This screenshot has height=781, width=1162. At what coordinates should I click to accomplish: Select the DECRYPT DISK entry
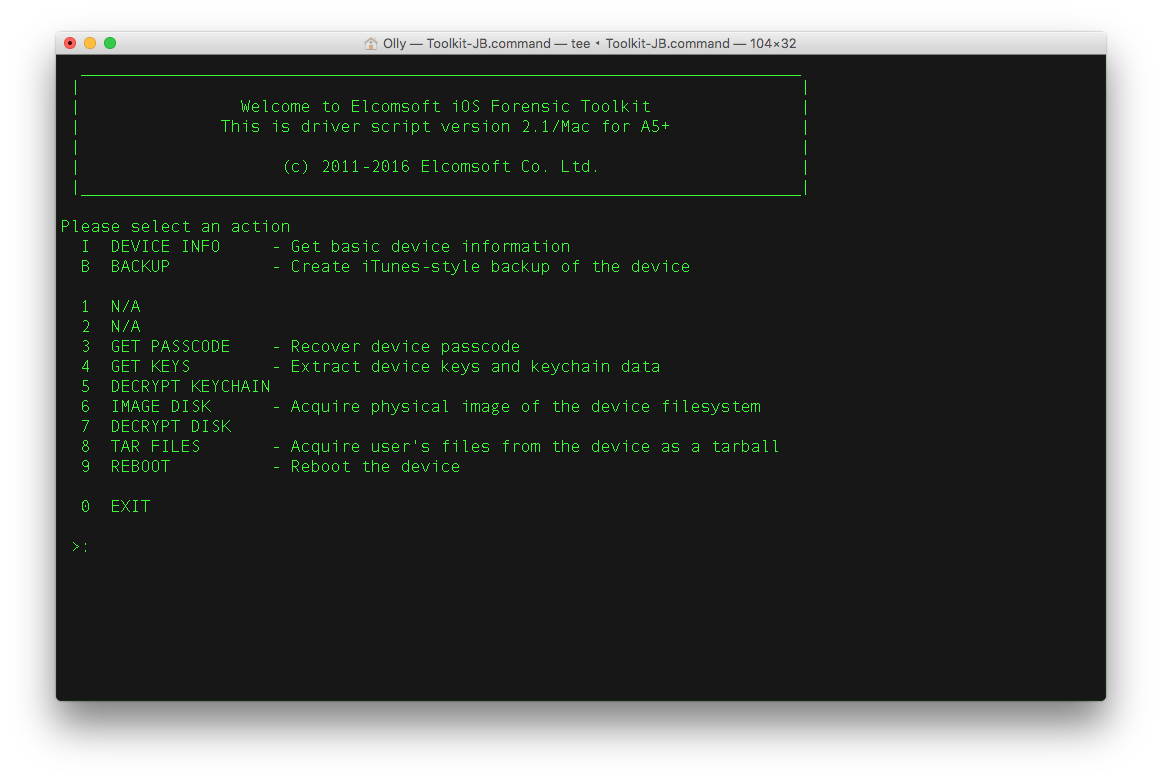(170, 427)
